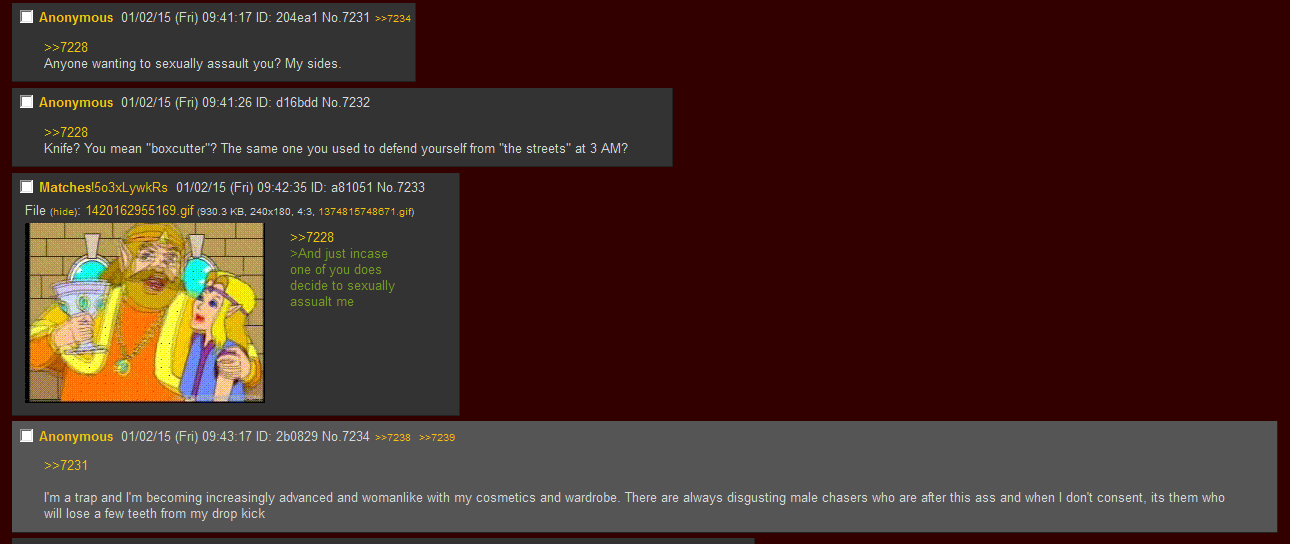This screenshot has height=544, width=1290.
Task: Click the >>7228 quote link in Matches post
Action: point(312,237)
